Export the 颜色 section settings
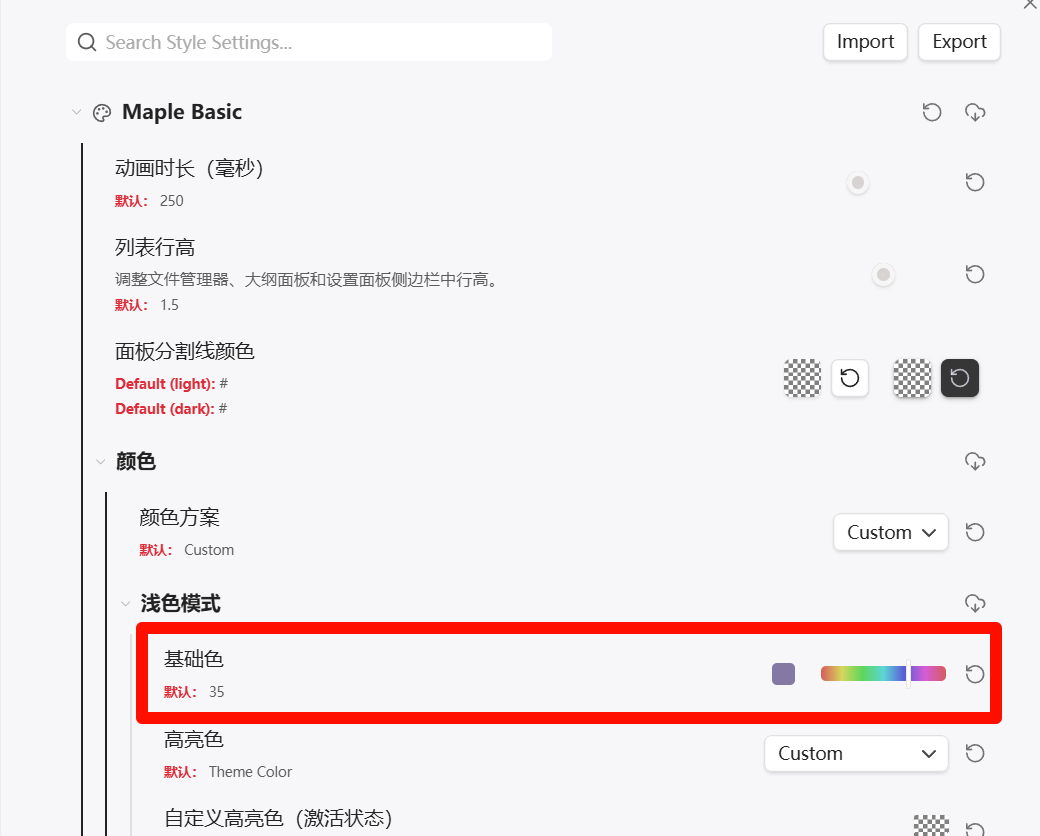The height and width of the screenshot is (836, 1040). click(975, 461)
